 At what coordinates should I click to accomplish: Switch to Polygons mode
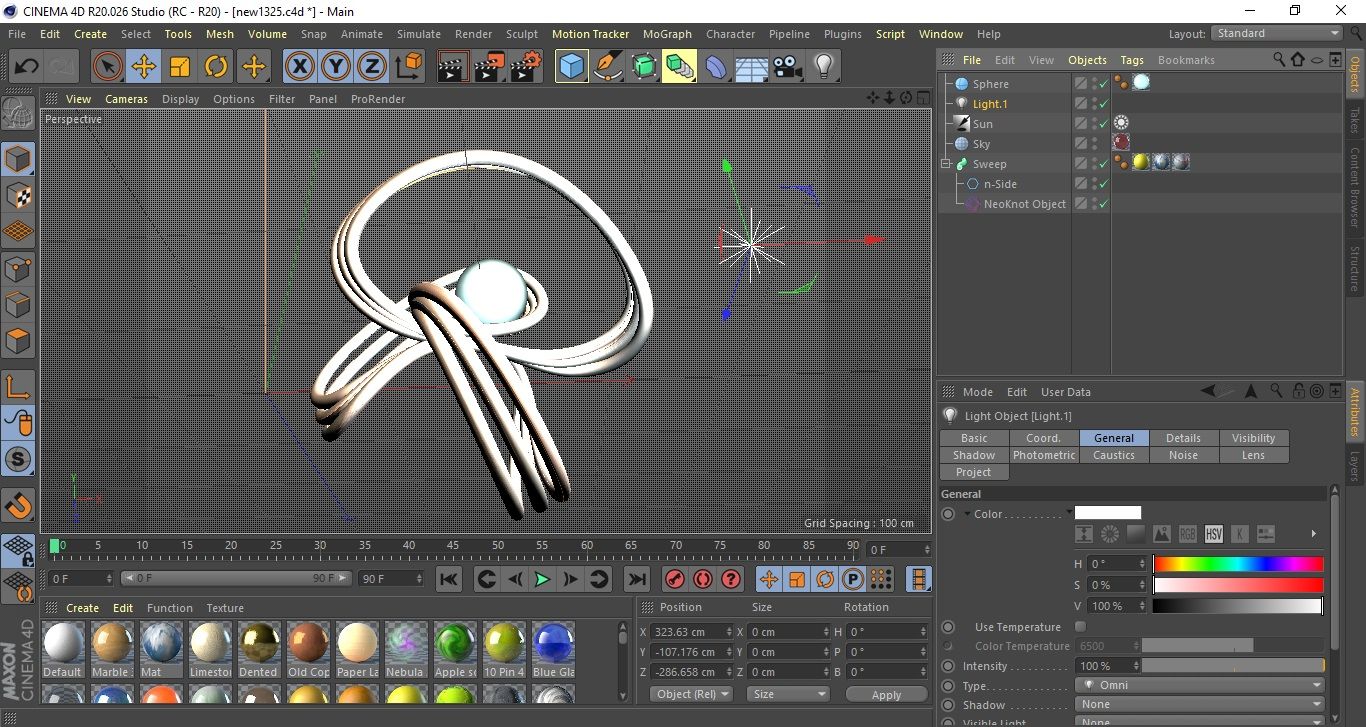coord(18,341)
